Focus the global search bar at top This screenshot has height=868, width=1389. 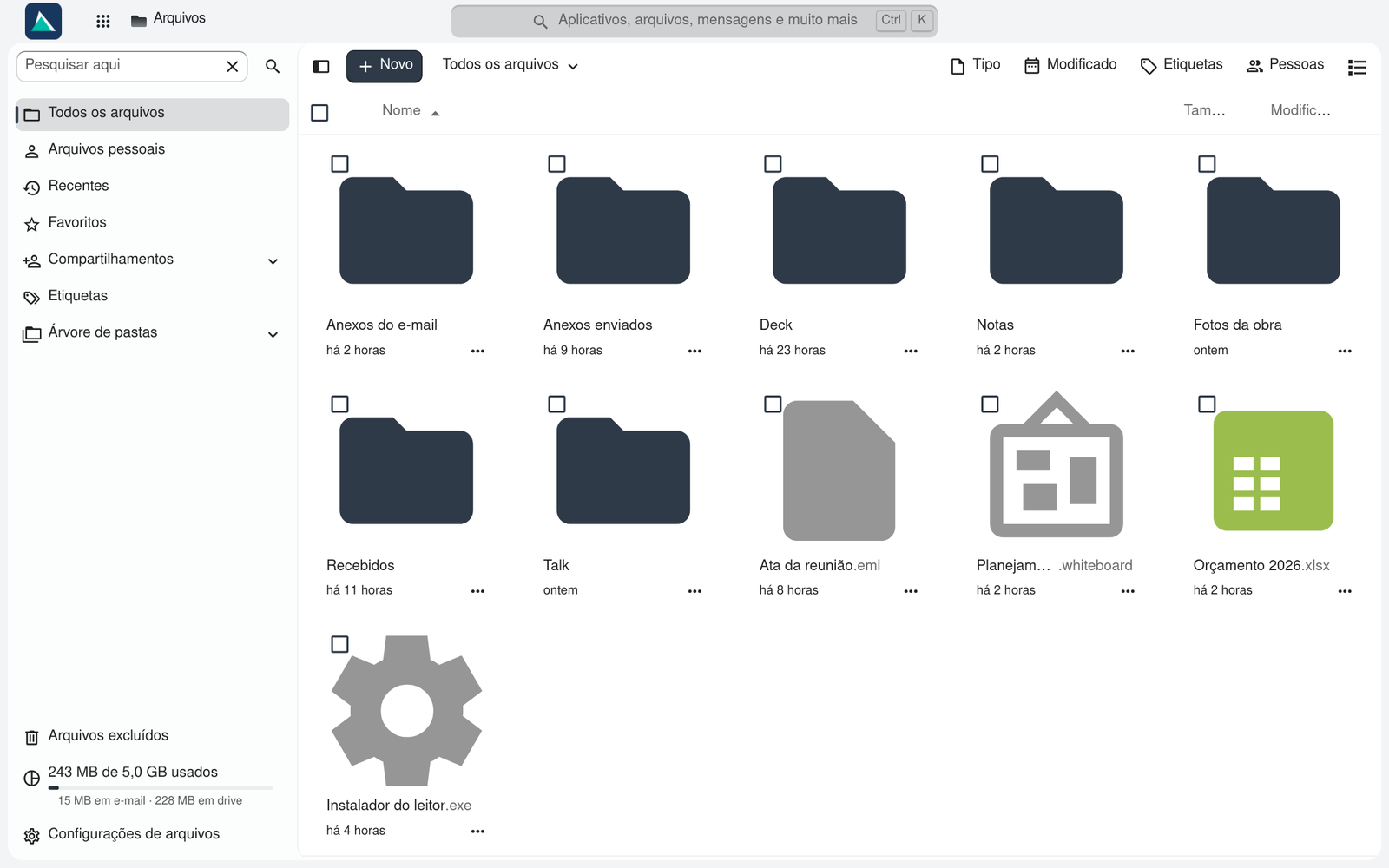click(x=694, y=21)
